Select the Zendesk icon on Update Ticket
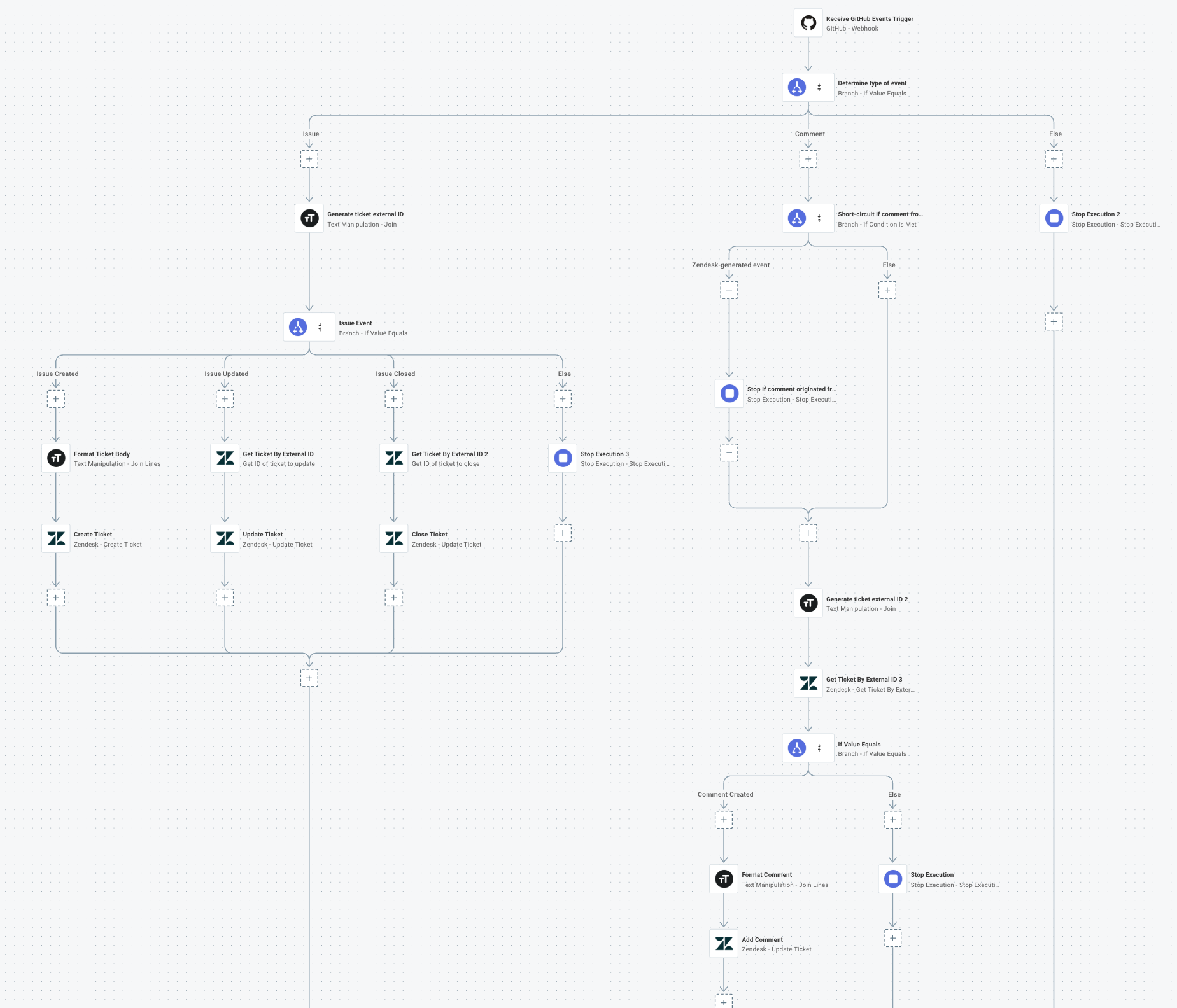Viewport: 1177px width, 1008px height. (225, 538)
